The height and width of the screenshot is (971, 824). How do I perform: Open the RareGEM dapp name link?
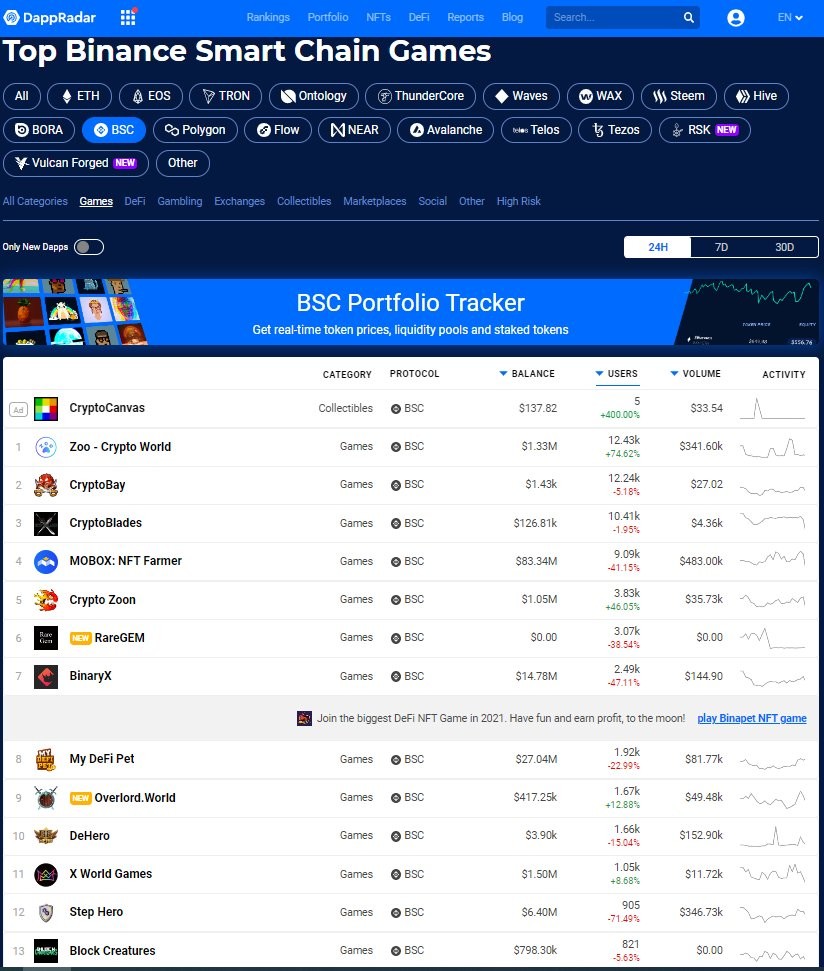pos(119,638)
